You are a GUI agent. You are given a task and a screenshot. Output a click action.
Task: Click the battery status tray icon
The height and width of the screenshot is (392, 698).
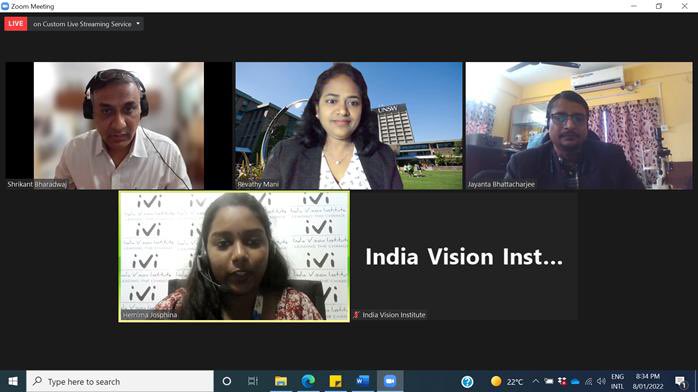point(549,381)
